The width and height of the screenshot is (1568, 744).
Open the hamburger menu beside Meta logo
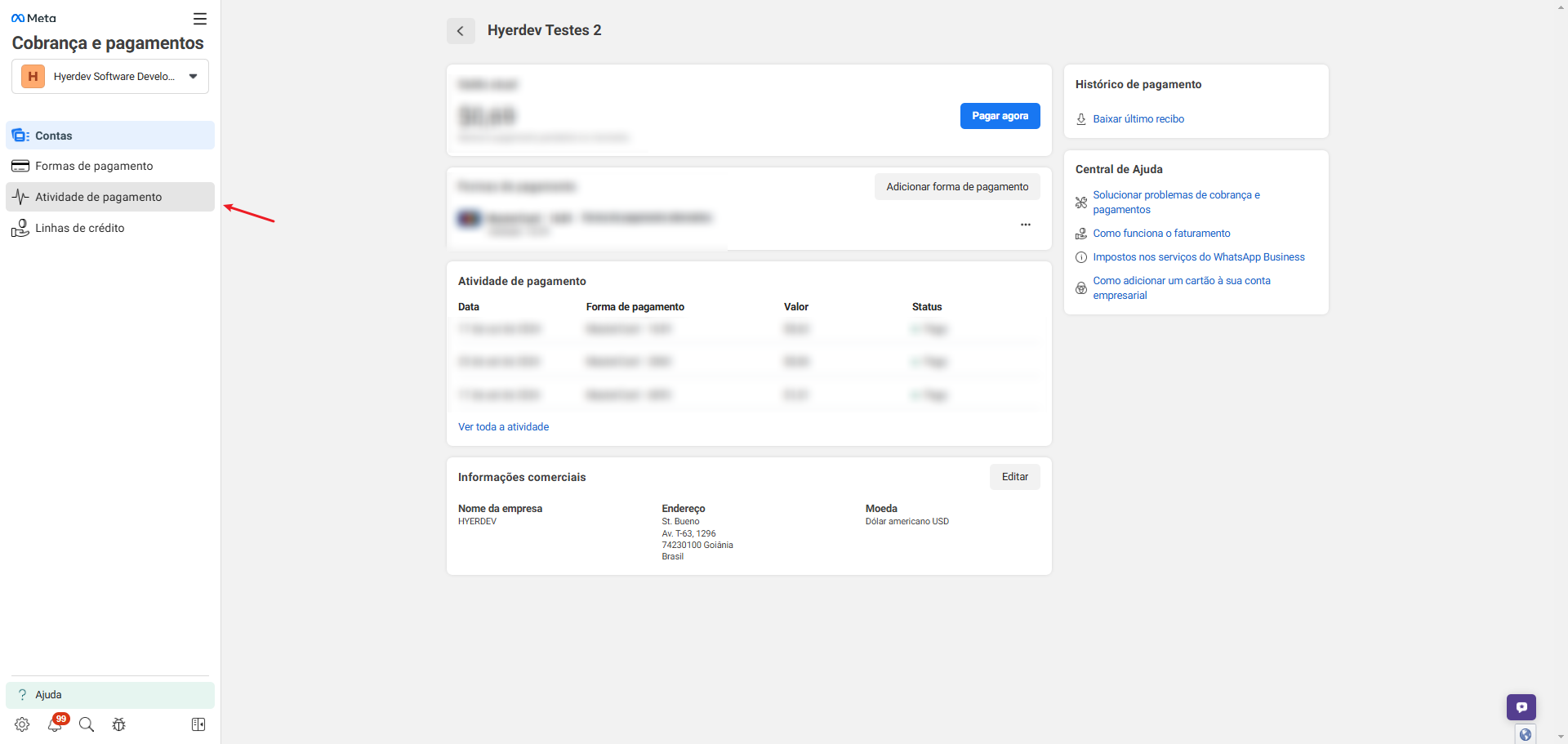point(200,19)
